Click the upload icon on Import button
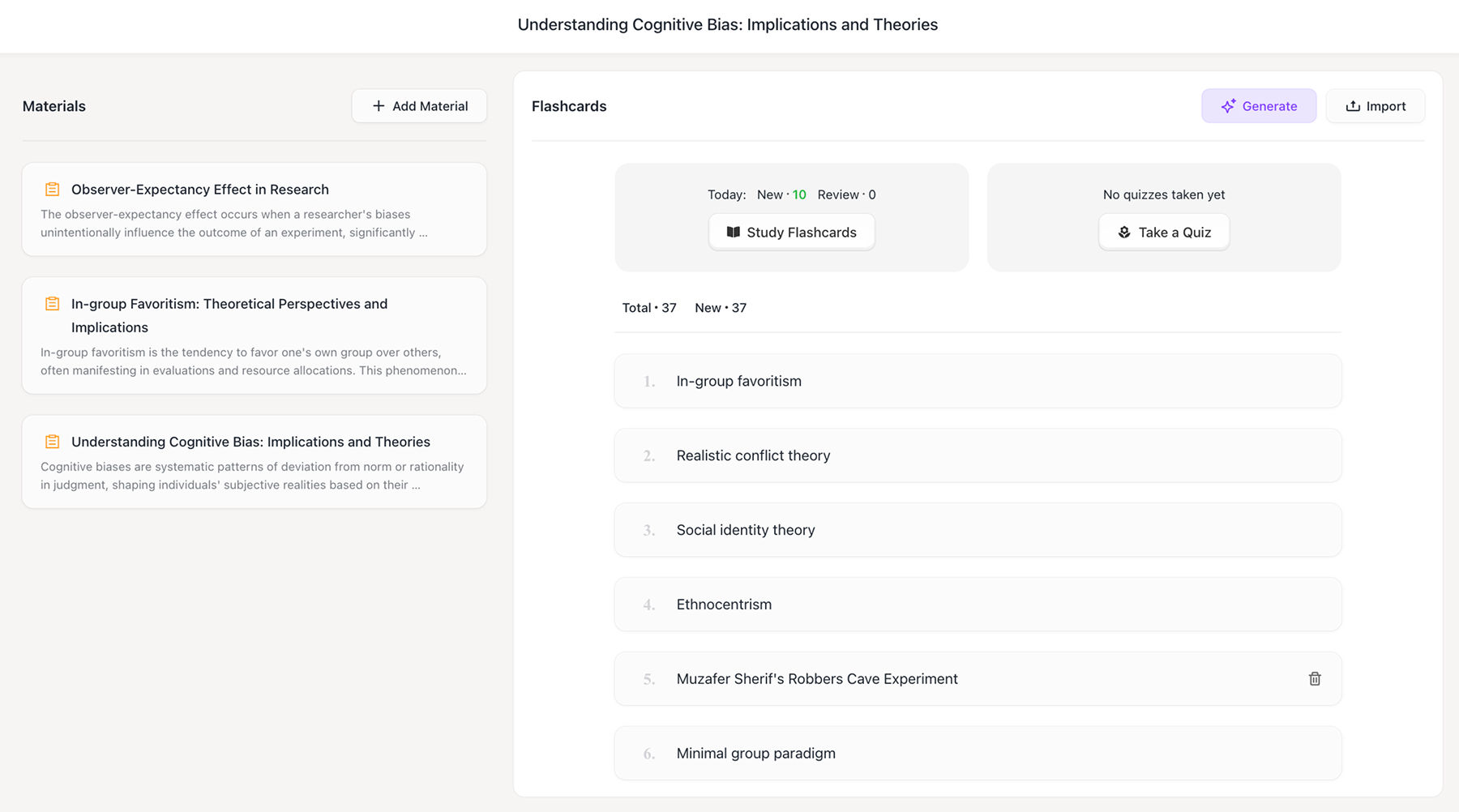The image size is (1459, 812). [1353, 106]
